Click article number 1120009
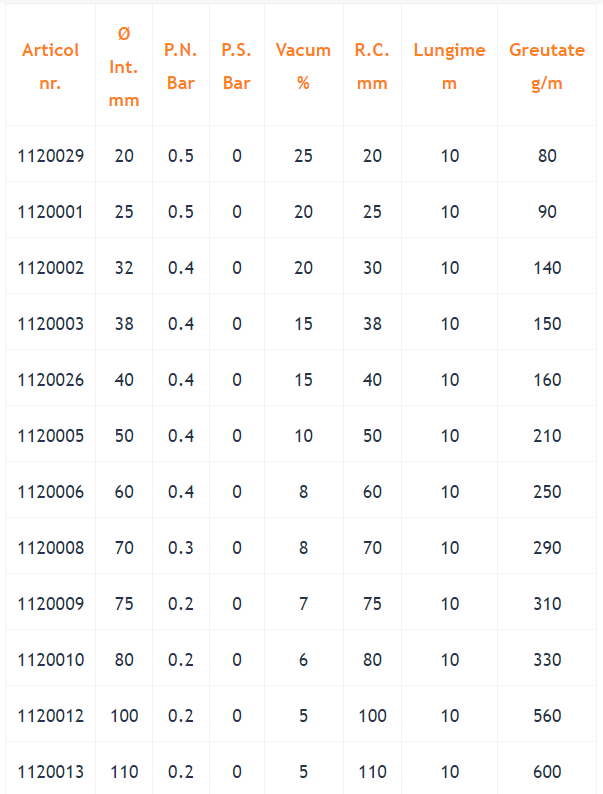The image size is (603, 794). (x=51, y=604)
